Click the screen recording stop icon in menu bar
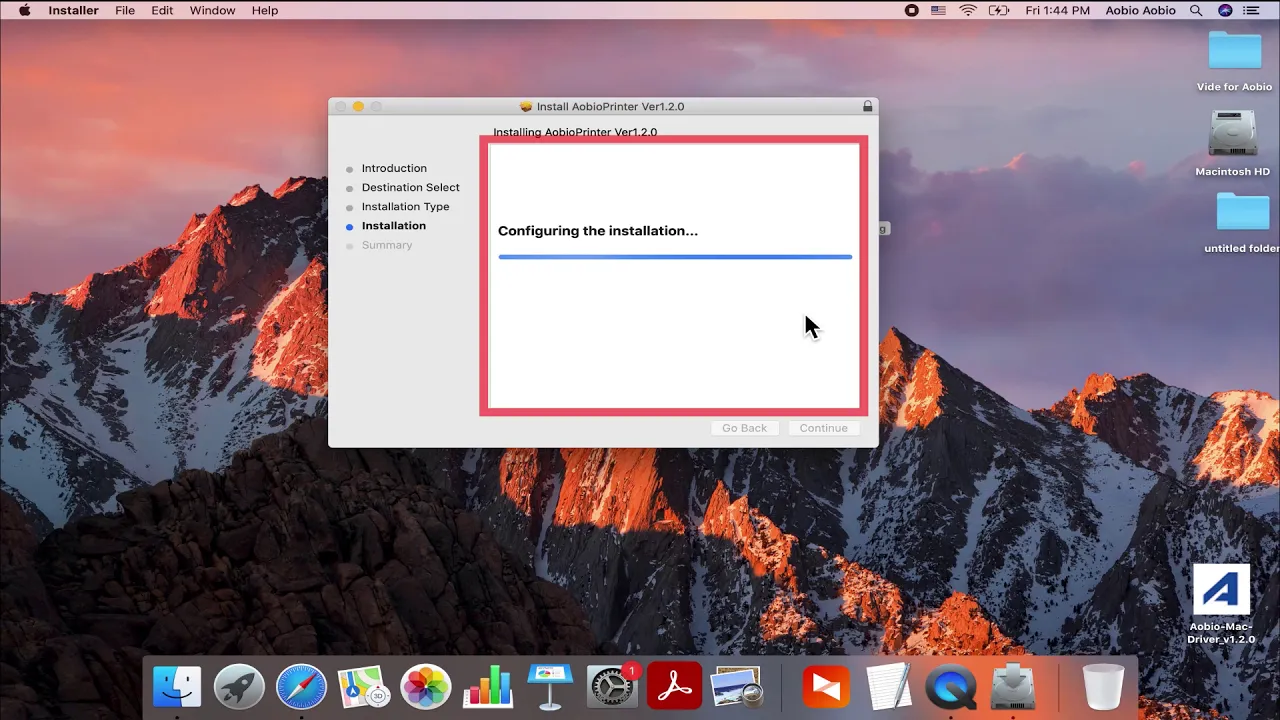This screenshot has height=720, width=1280. 911,10
